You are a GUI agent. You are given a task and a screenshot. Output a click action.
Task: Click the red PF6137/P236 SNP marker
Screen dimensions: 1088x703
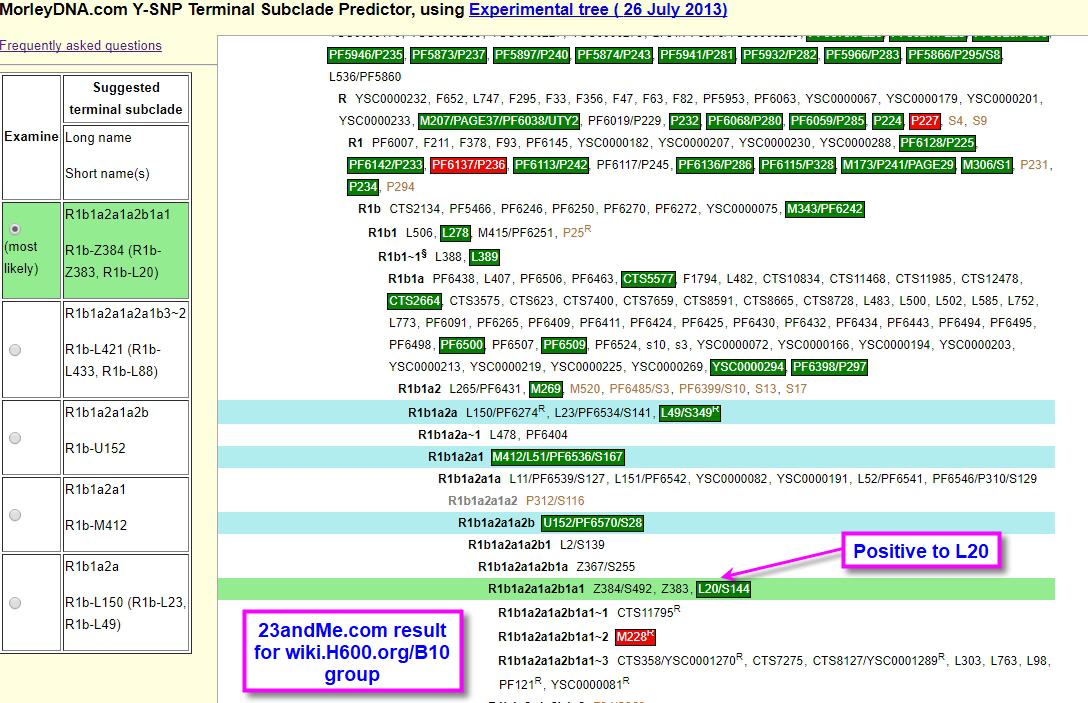tap(468, 165)
